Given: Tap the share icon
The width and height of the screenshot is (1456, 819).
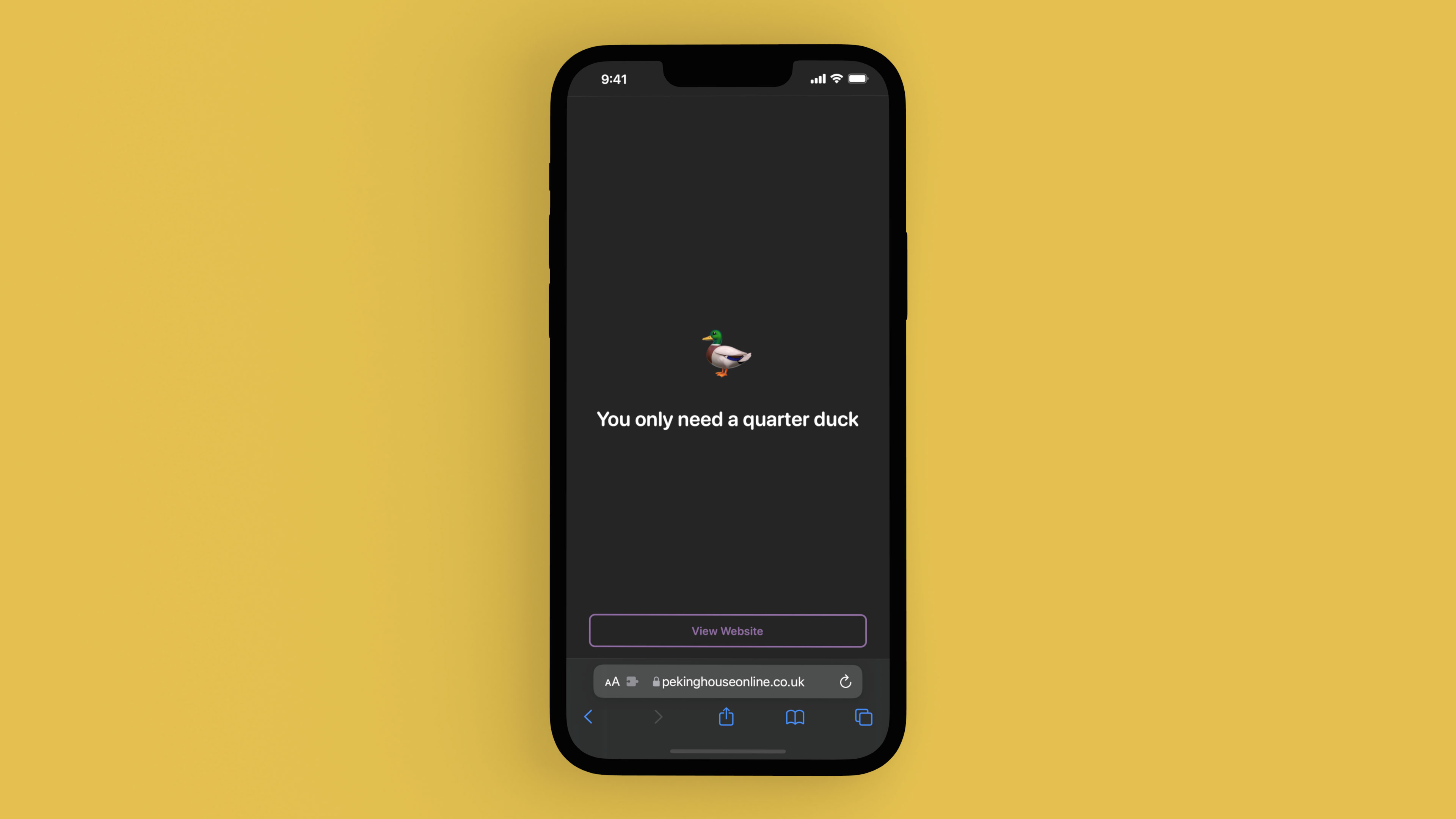Looking at the screenshot, I should coord(726,717).
